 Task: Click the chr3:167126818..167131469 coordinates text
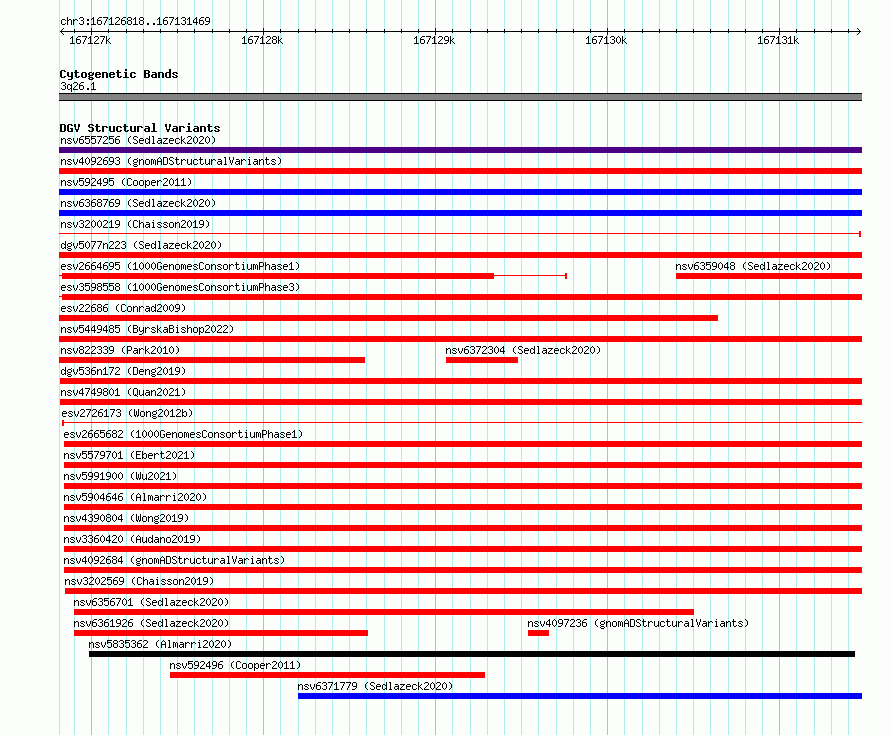point(135,21)
